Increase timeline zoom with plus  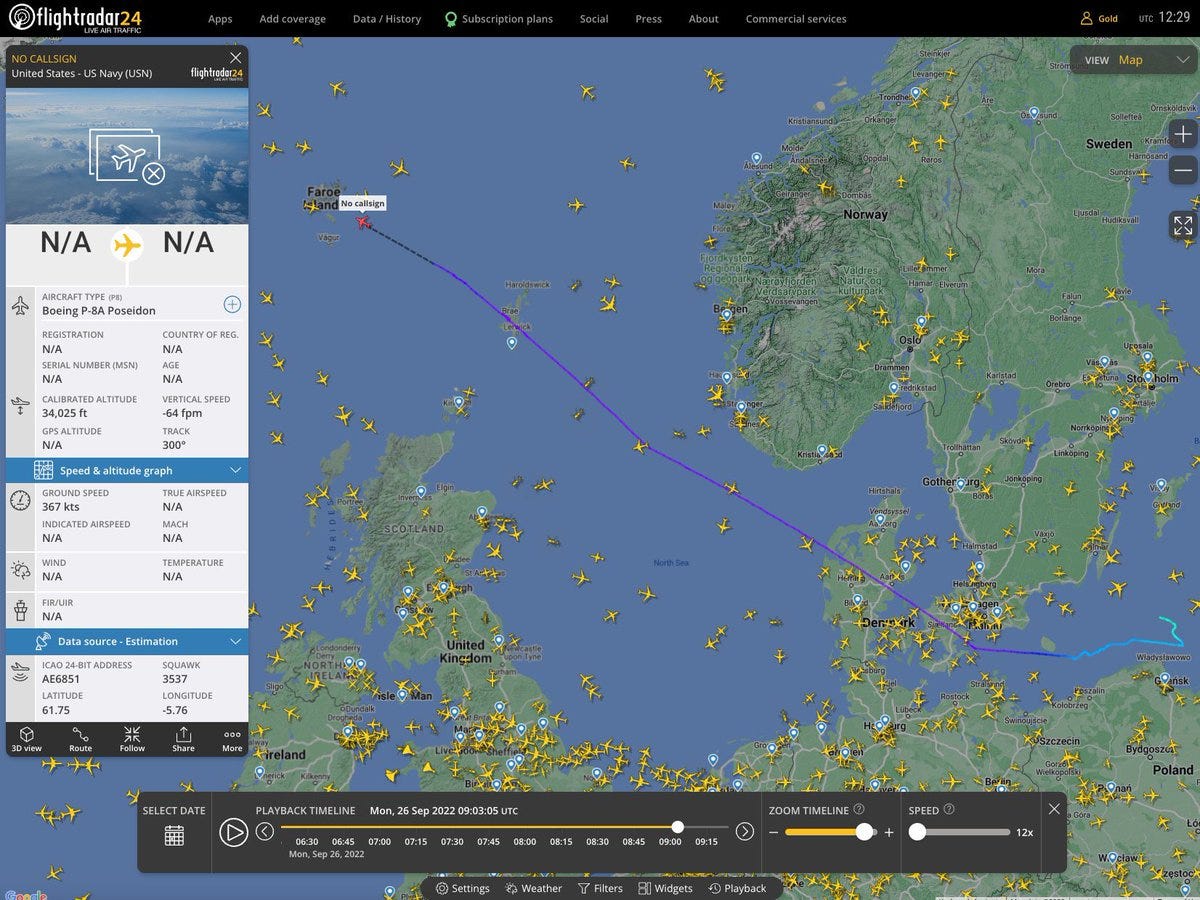coord(889,832)
